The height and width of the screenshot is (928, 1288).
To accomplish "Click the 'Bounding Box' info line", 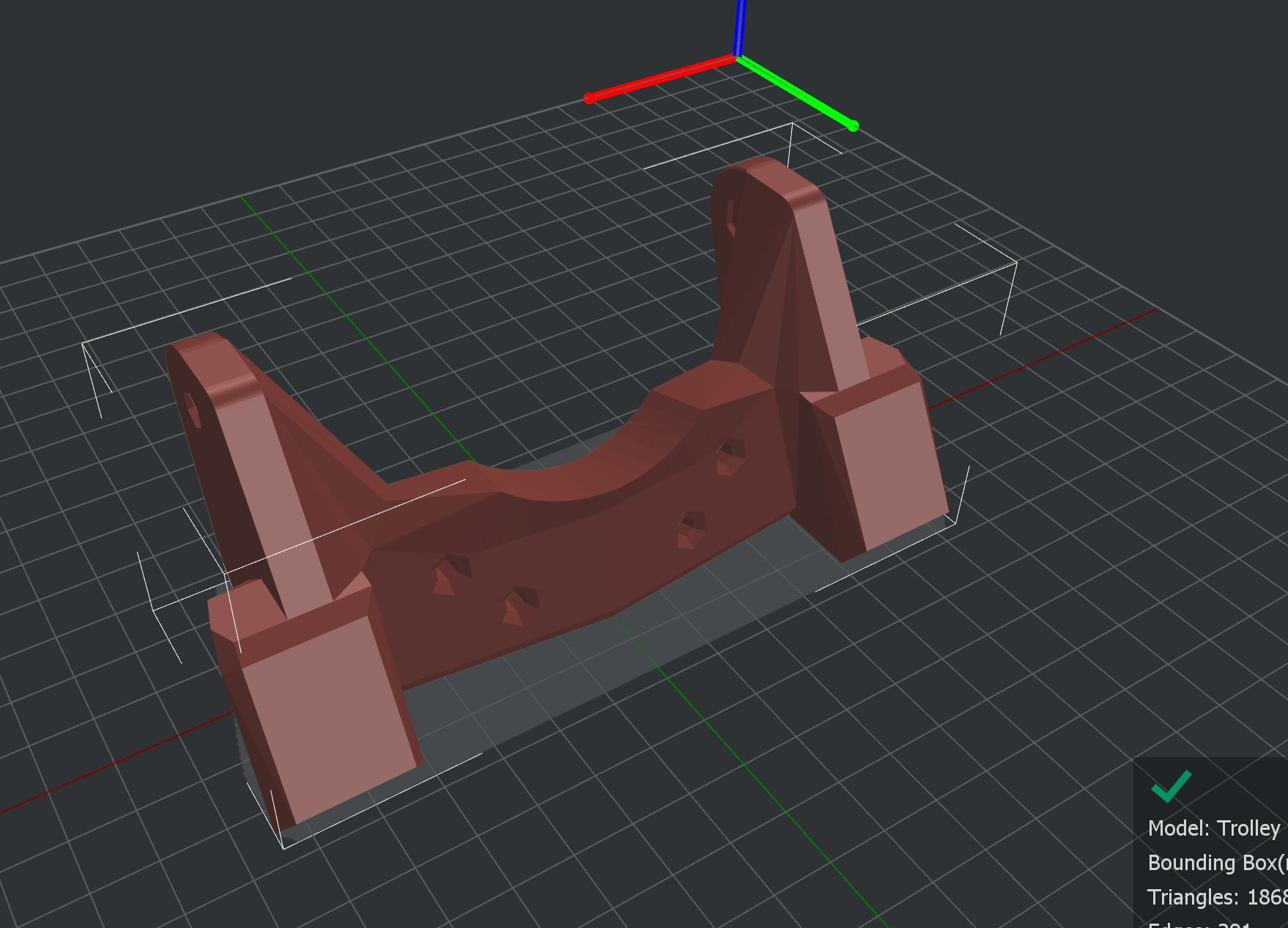I will (1217, 863).
